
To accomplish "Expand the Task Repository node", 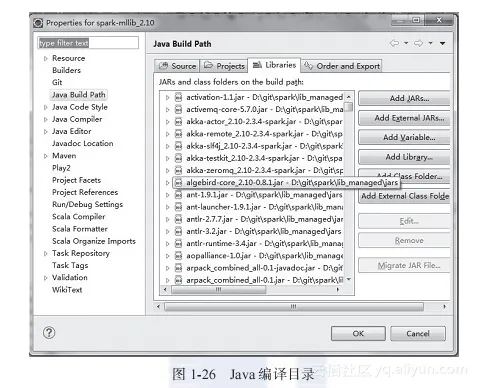I will click(x=46, y=254).
